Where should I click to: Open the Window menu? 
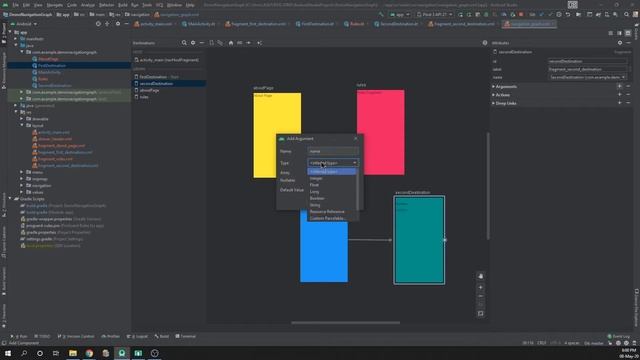[174, 5]
